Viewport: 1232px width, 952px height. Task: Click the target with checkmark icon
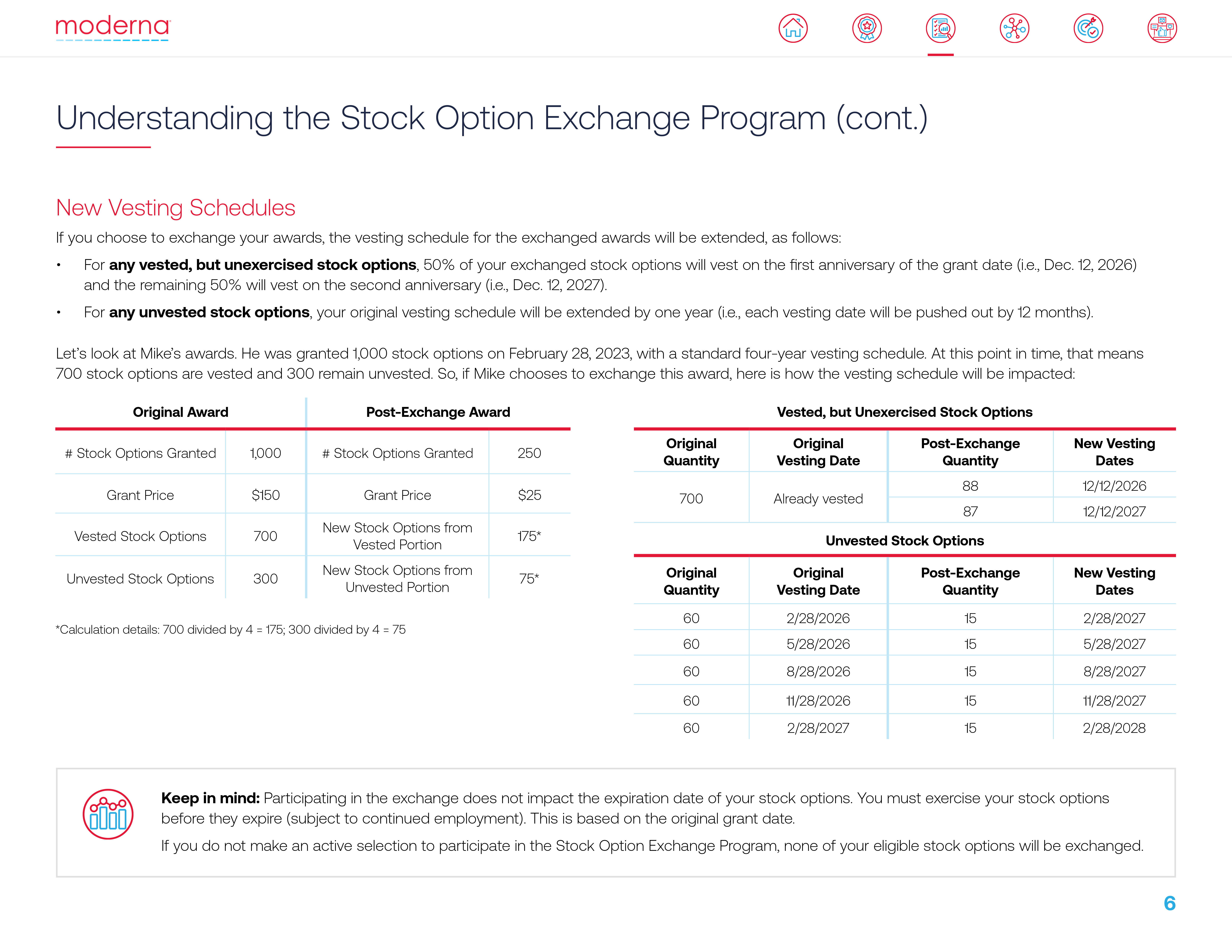click(1088, 28)
